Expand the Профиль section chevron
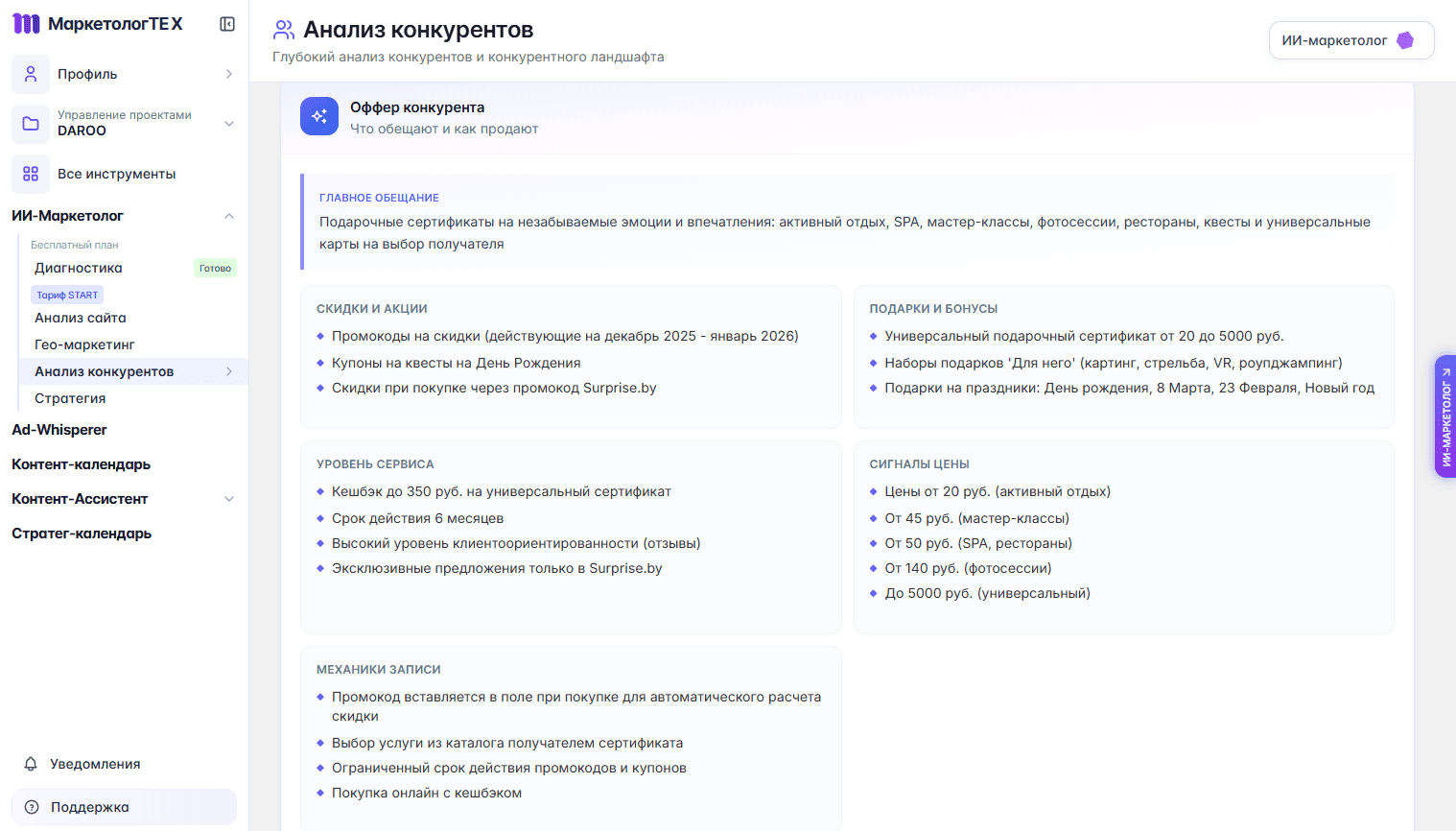 [228, 74]
